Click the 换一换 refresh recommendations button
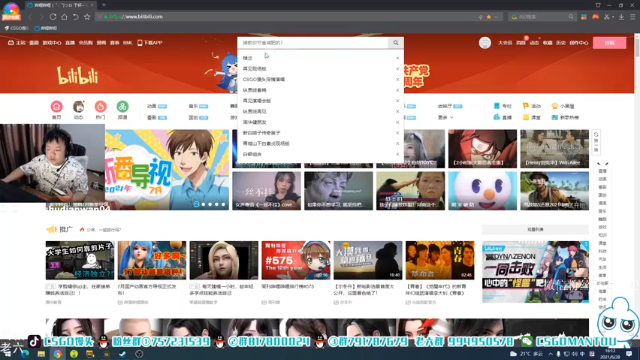The width and height of the screenshot is (640, 360). click(x=596, y=142)
